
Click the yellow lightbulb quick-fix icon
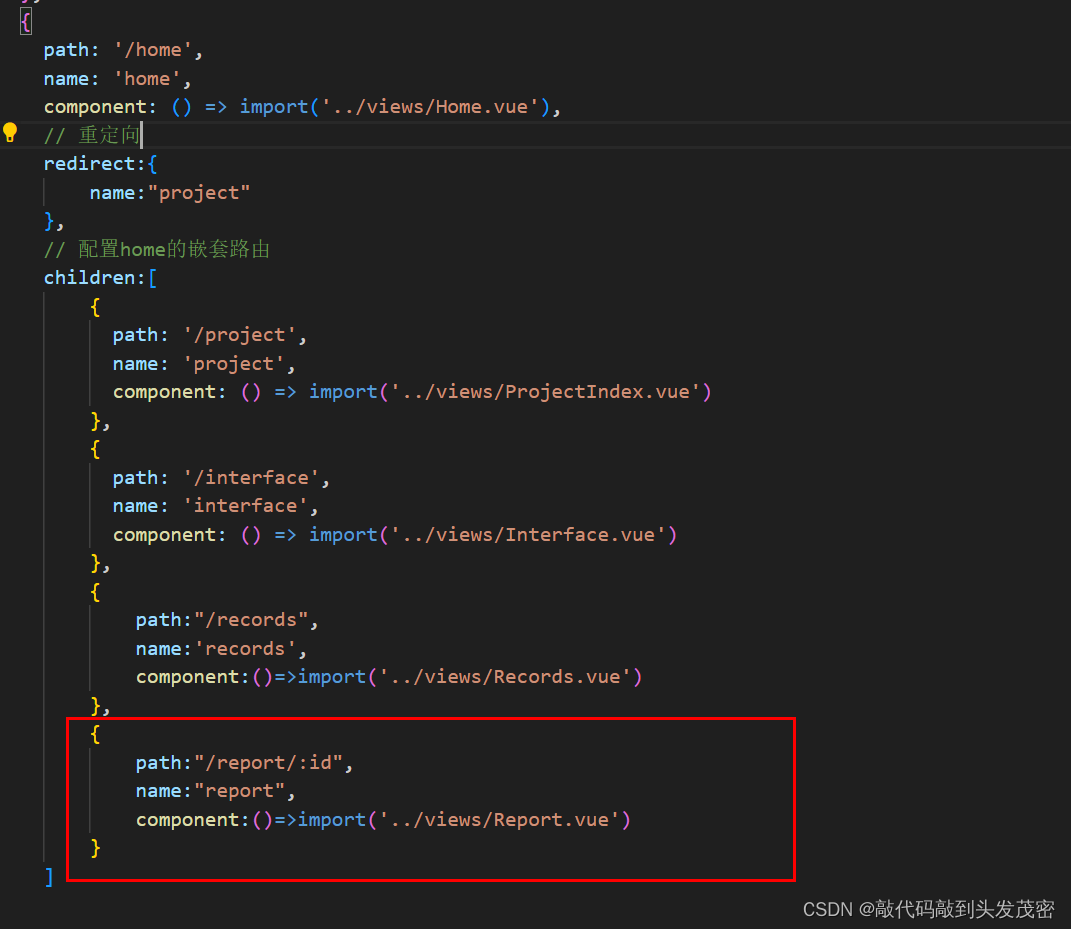(10, 133)
